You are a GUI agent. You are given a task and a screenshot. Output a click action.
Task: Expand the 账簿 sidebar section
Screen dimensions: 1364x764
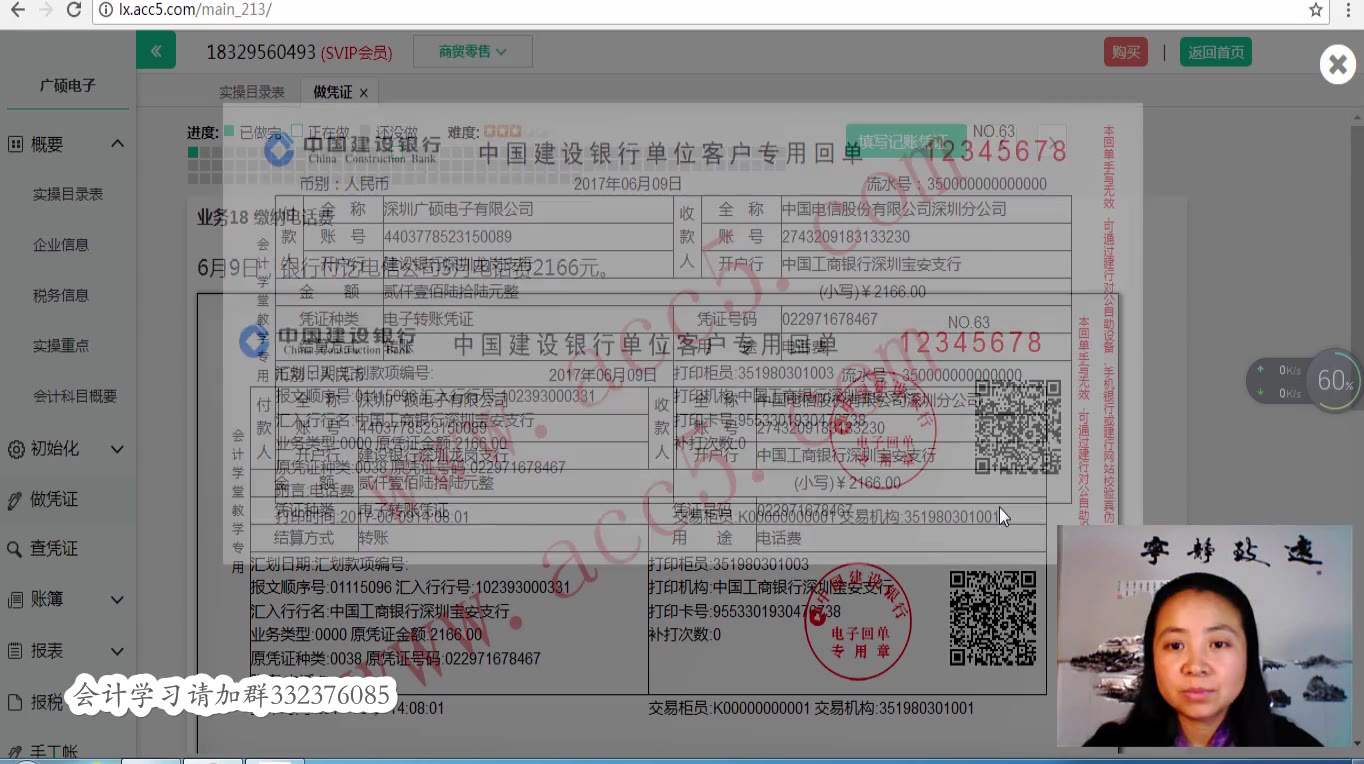116,599
